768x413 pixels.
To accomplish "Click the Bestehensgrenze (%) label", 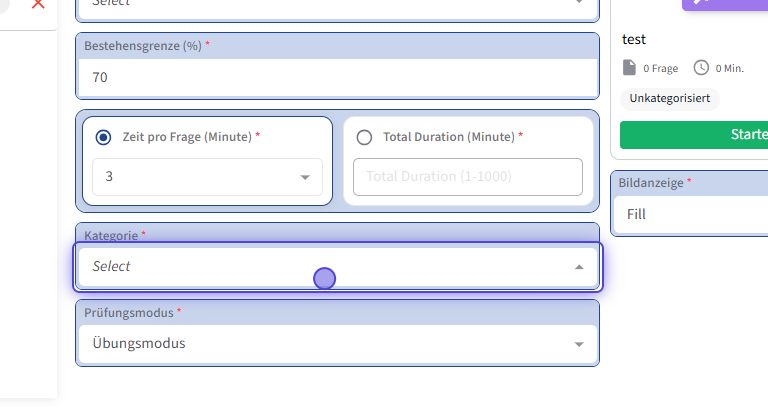I will coord(143,46).
